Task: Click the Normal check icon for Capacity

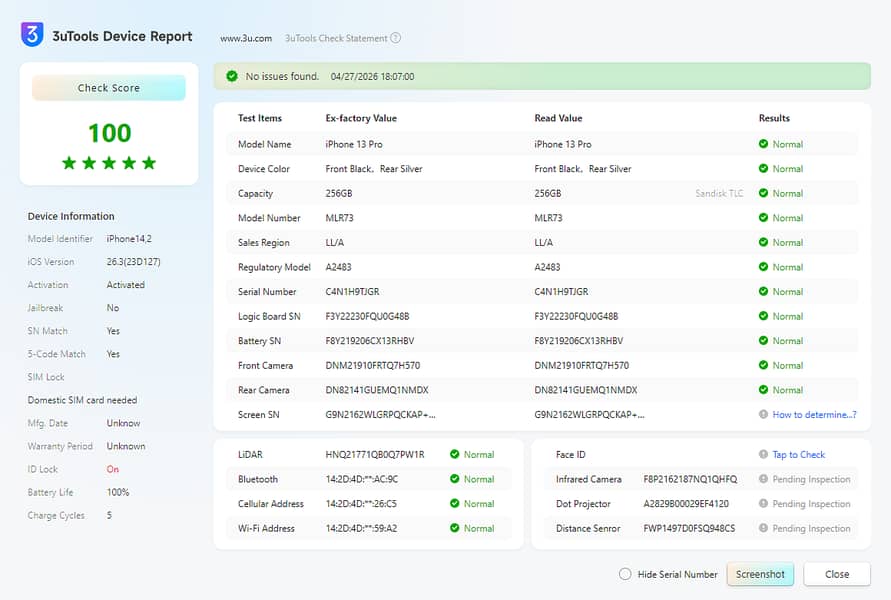Action: click(x=763, y=193)
